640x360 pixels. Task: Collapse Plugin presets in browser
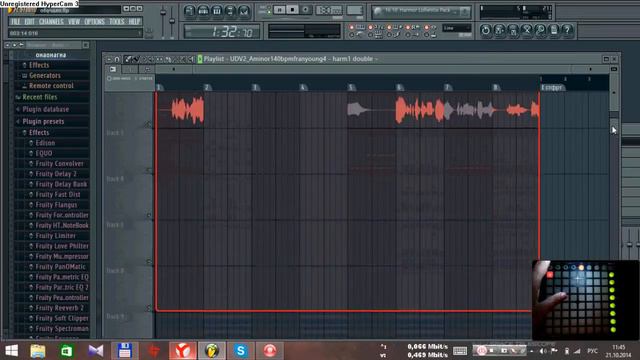pyautogui.click(x=43, y=122)
